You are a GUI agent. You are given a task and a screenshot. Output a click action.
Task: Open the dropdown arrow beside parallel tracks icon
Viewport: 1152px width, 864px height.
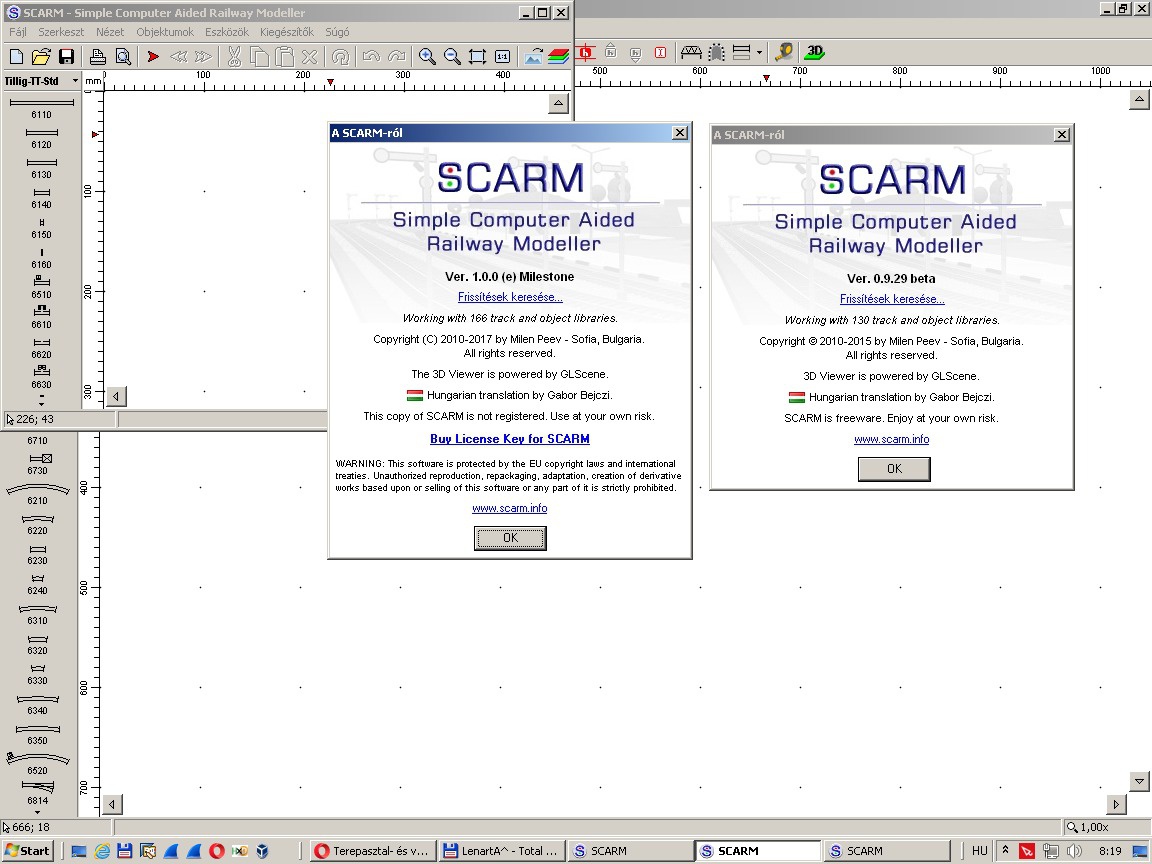[x=759, y=52]
